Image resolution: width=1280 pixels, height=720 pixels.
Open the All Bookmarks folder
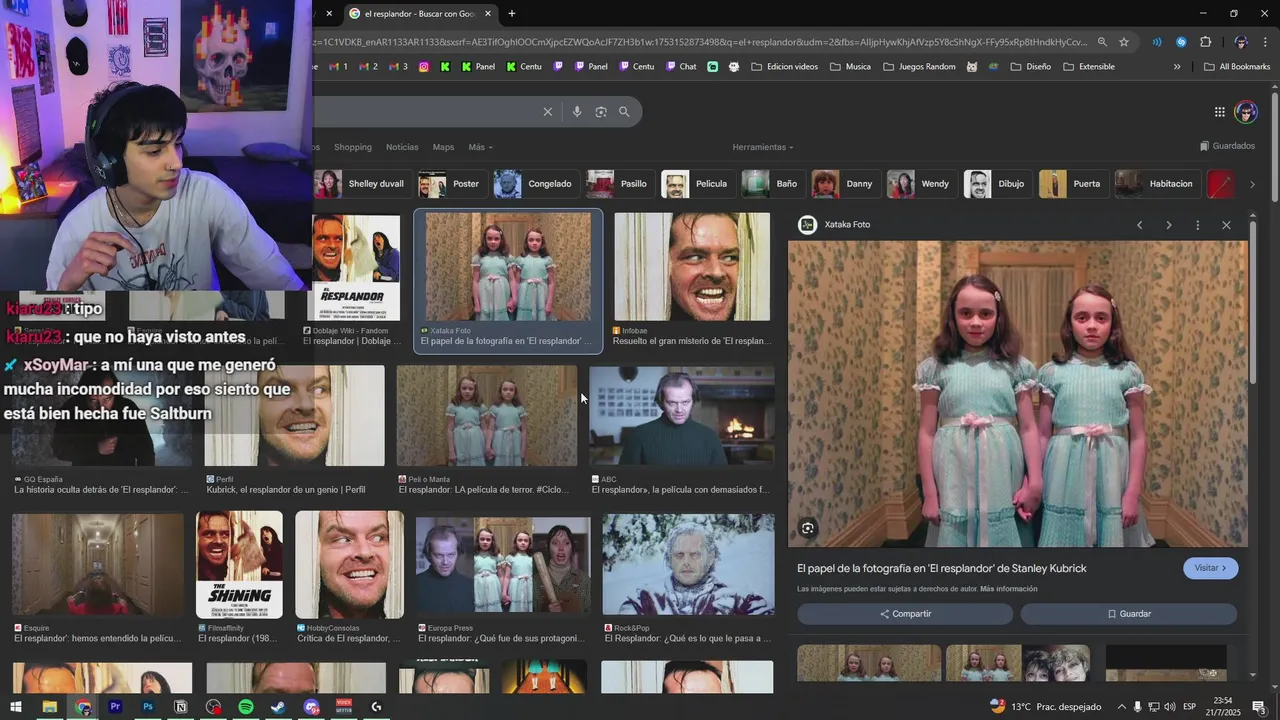(1237, 67)
